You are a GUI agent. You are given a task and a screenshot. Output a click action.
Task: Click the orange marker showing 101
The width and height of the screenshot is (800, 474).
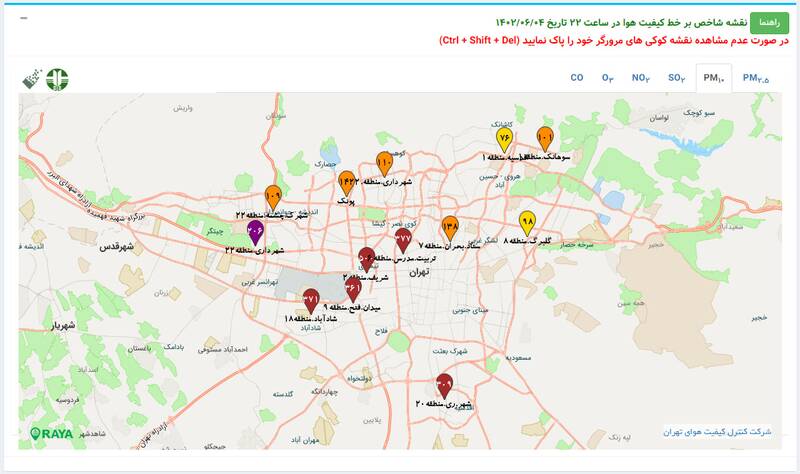[545, 138]
